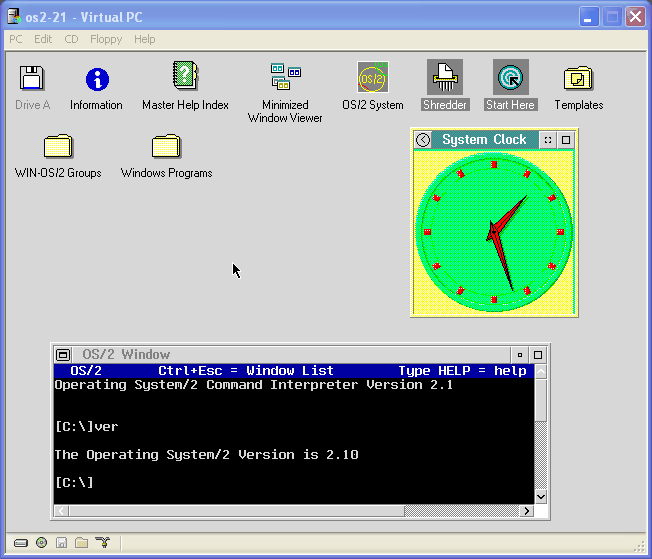Screen dimensions: 652x559
Task: Select the Shredder icon
Action: [445, 77]
